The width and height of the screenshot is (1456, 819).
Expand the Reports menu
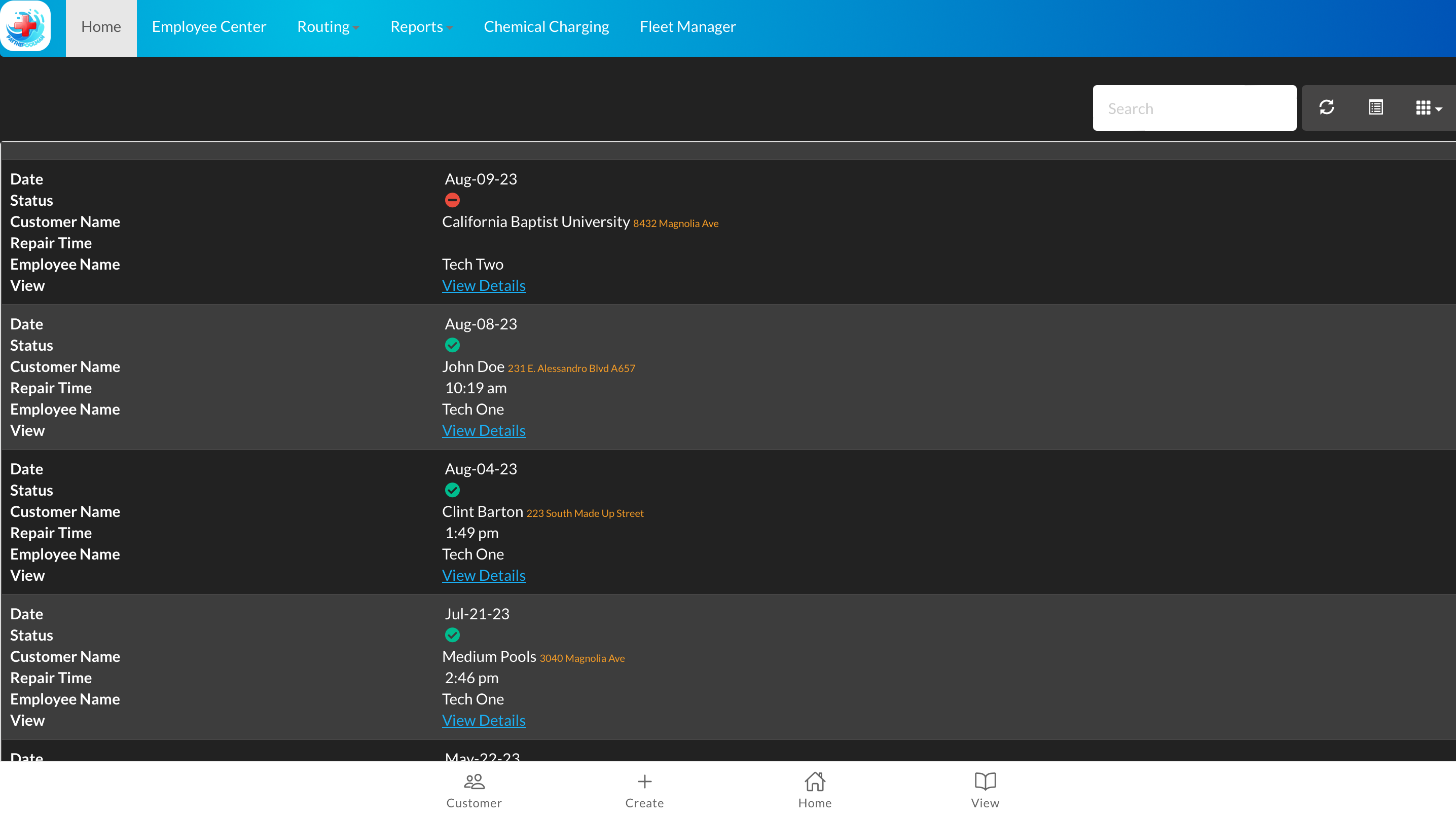(421, 26)
